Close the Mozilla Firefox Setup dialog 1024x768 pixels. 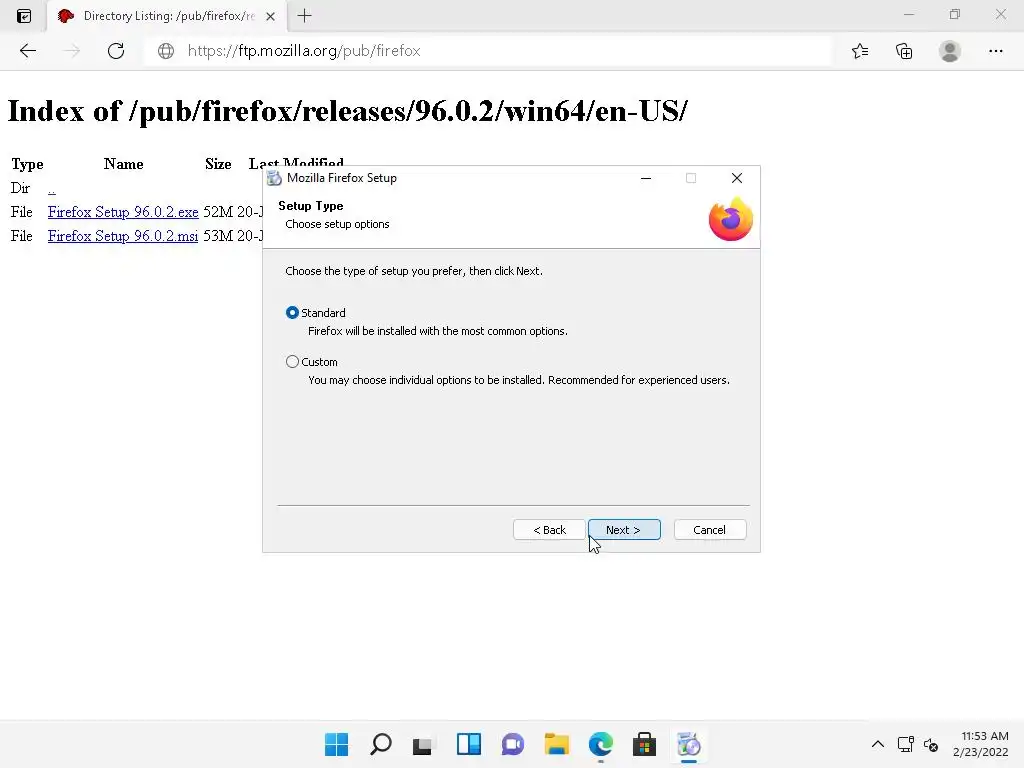click(737, 178)
